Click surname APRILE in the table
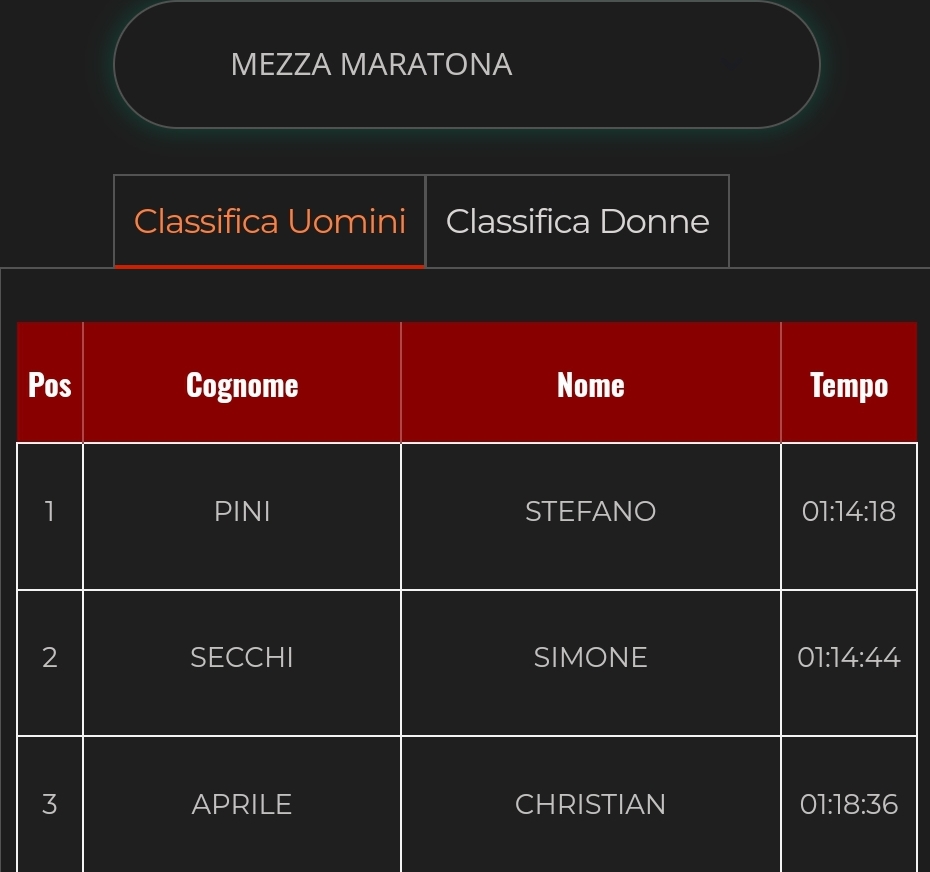 tap(242, 804)
